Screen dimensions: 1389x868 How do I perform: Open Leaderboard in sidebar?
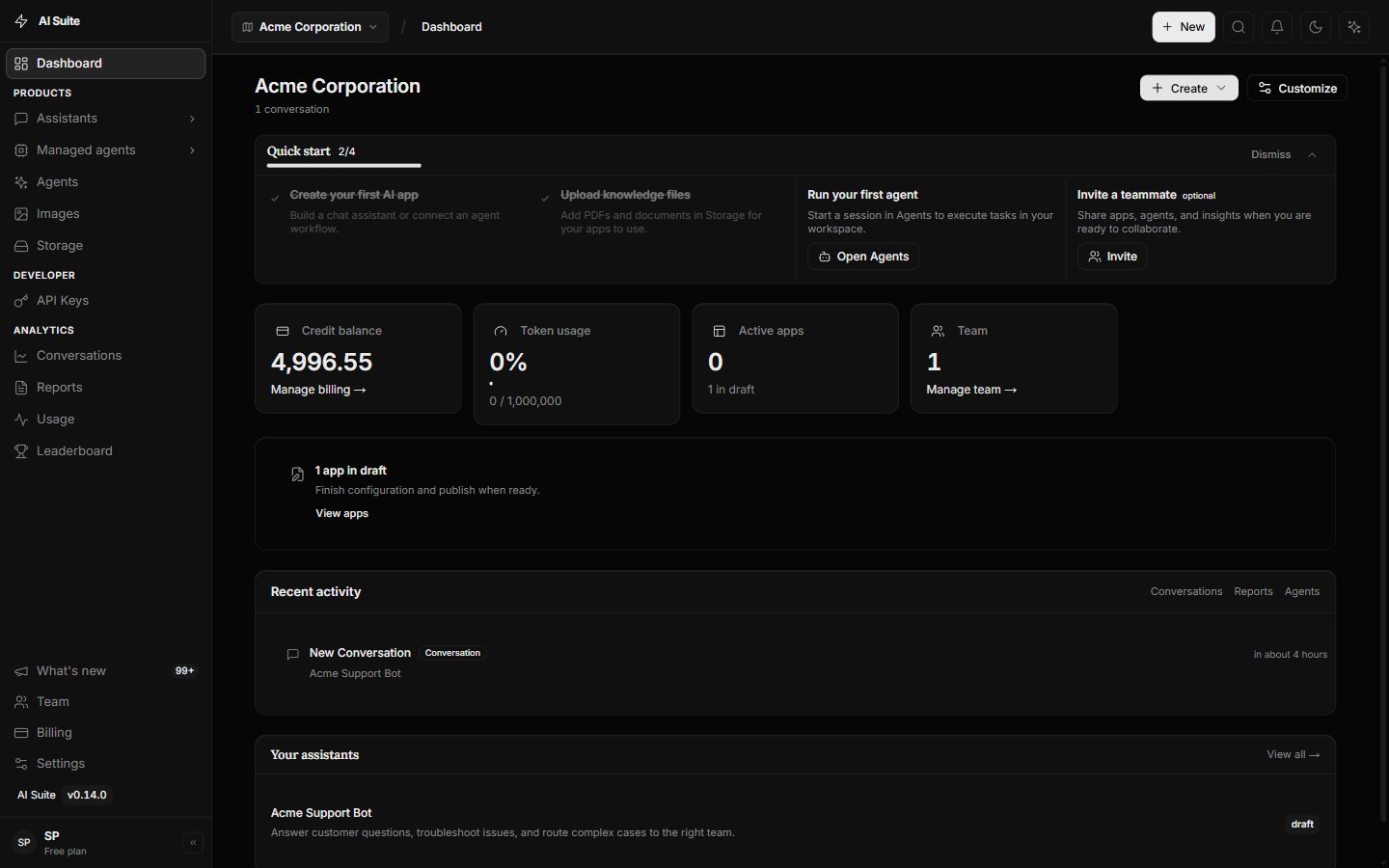click(105, 451)
